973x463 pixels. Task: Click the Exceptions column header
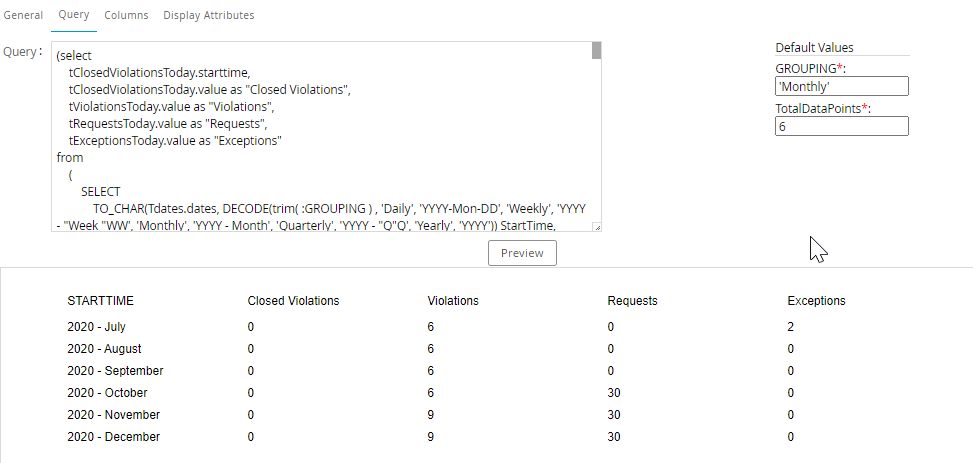pyautogui.click(x=816, y=301)
